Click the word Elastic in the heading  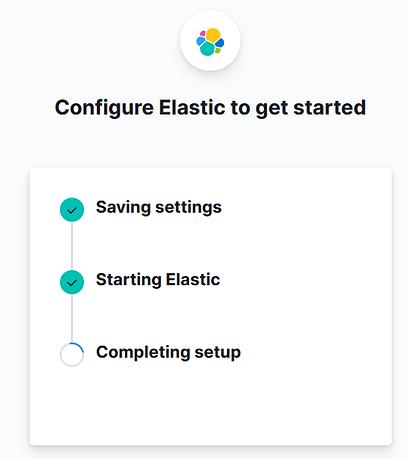tap(192, 108)
